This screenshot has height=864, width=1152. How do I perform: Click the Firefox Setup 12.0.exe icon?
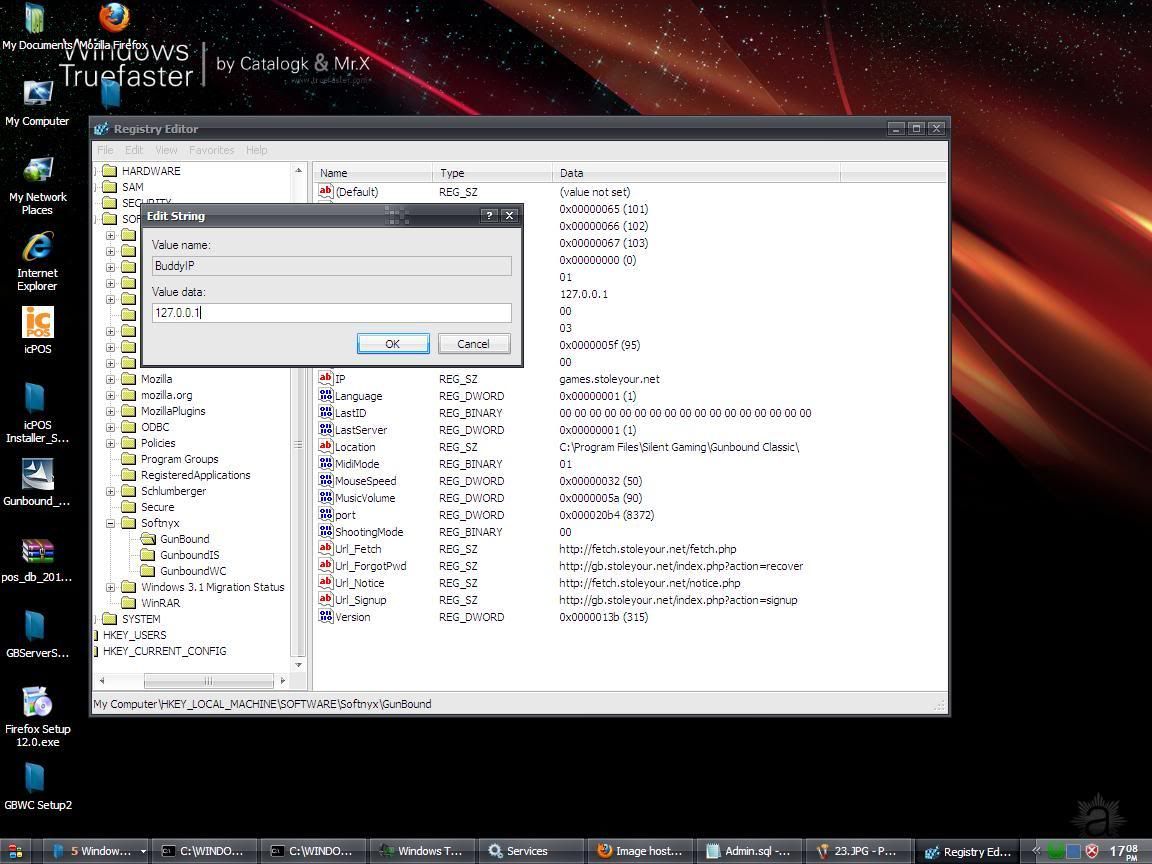coord(37,702)
